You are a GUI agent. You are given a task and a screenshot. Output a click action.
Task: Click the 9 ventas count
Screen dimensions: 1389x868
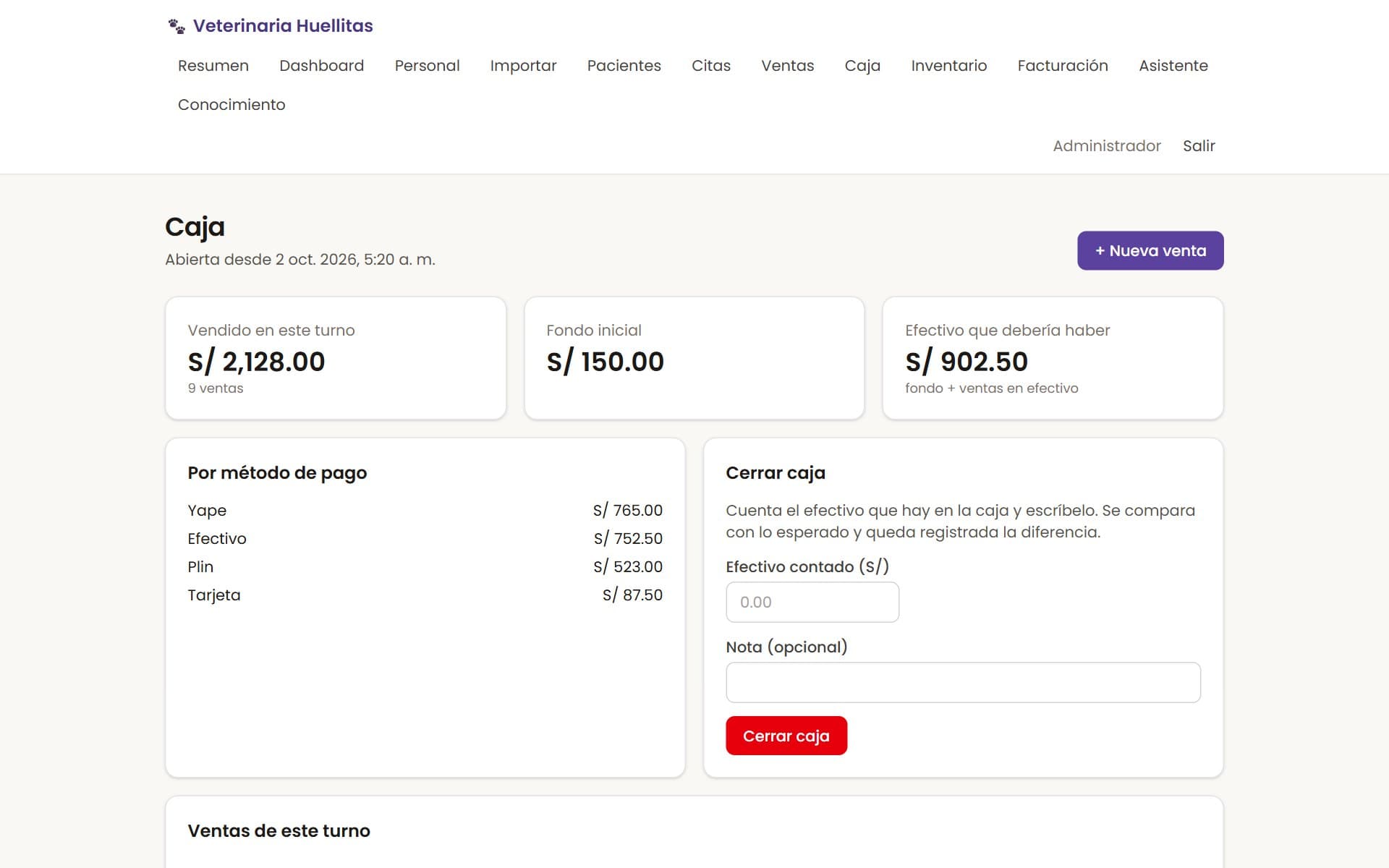(x=216, y=388)
